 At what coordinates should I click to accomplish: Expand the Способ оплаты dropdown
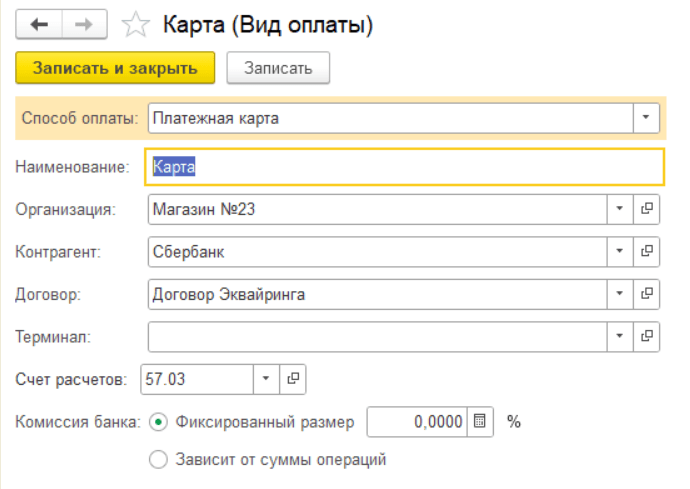(x=646, y=118)
